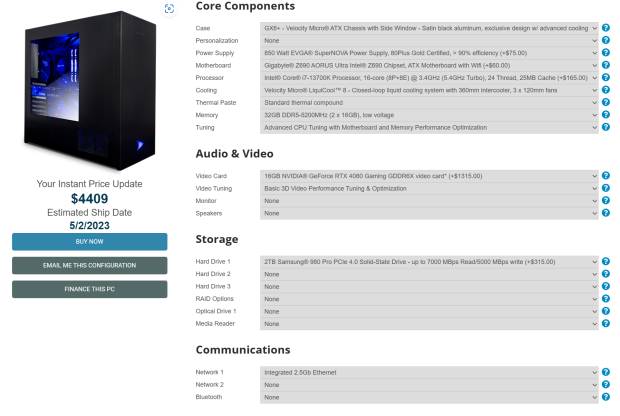The image size is (620, 416).
Task: Open help for Hard Drive 2
Action: (605, 274)
